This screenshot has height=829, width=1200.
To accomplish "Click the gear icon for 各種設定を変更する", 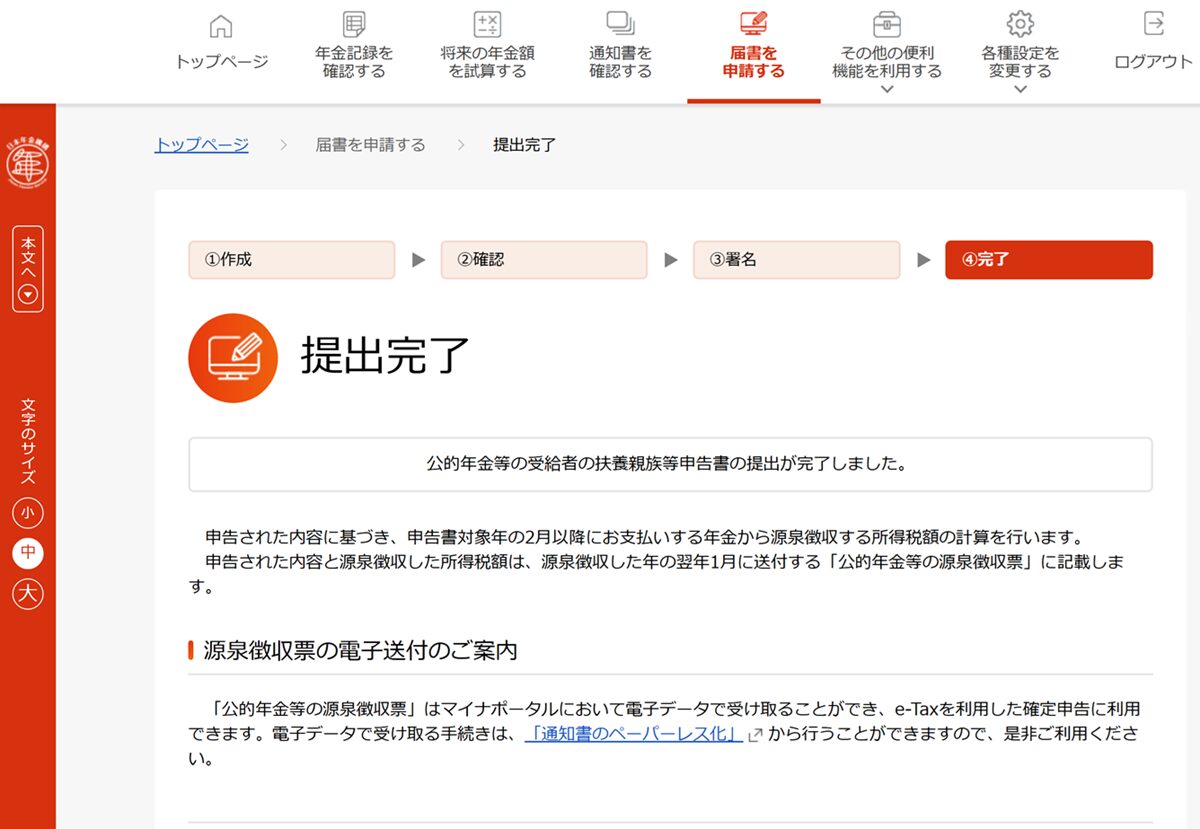I will (1020, 24).
